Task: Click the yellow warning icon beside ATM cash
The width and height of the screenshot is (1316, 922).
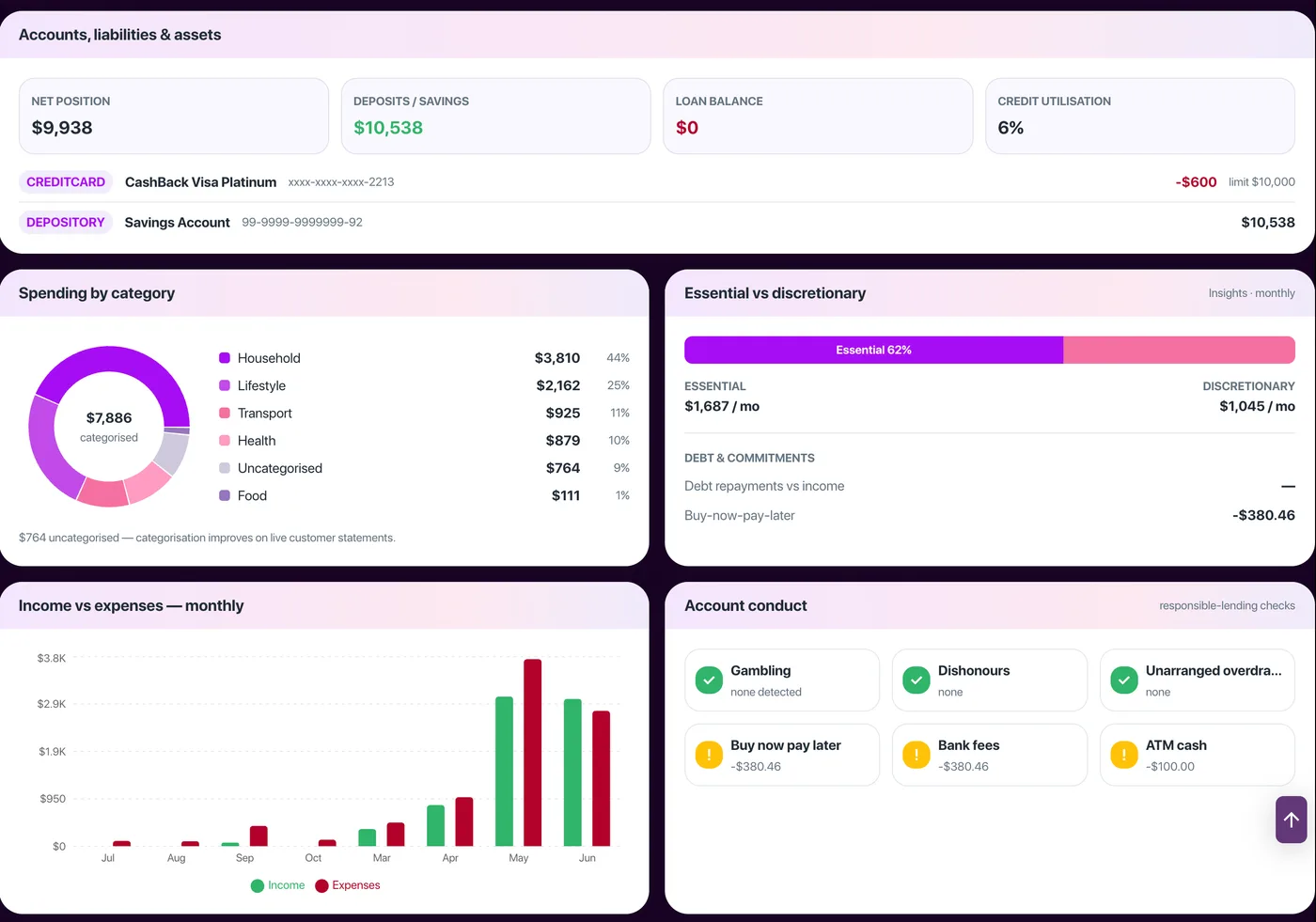Action: (1123, 754)
